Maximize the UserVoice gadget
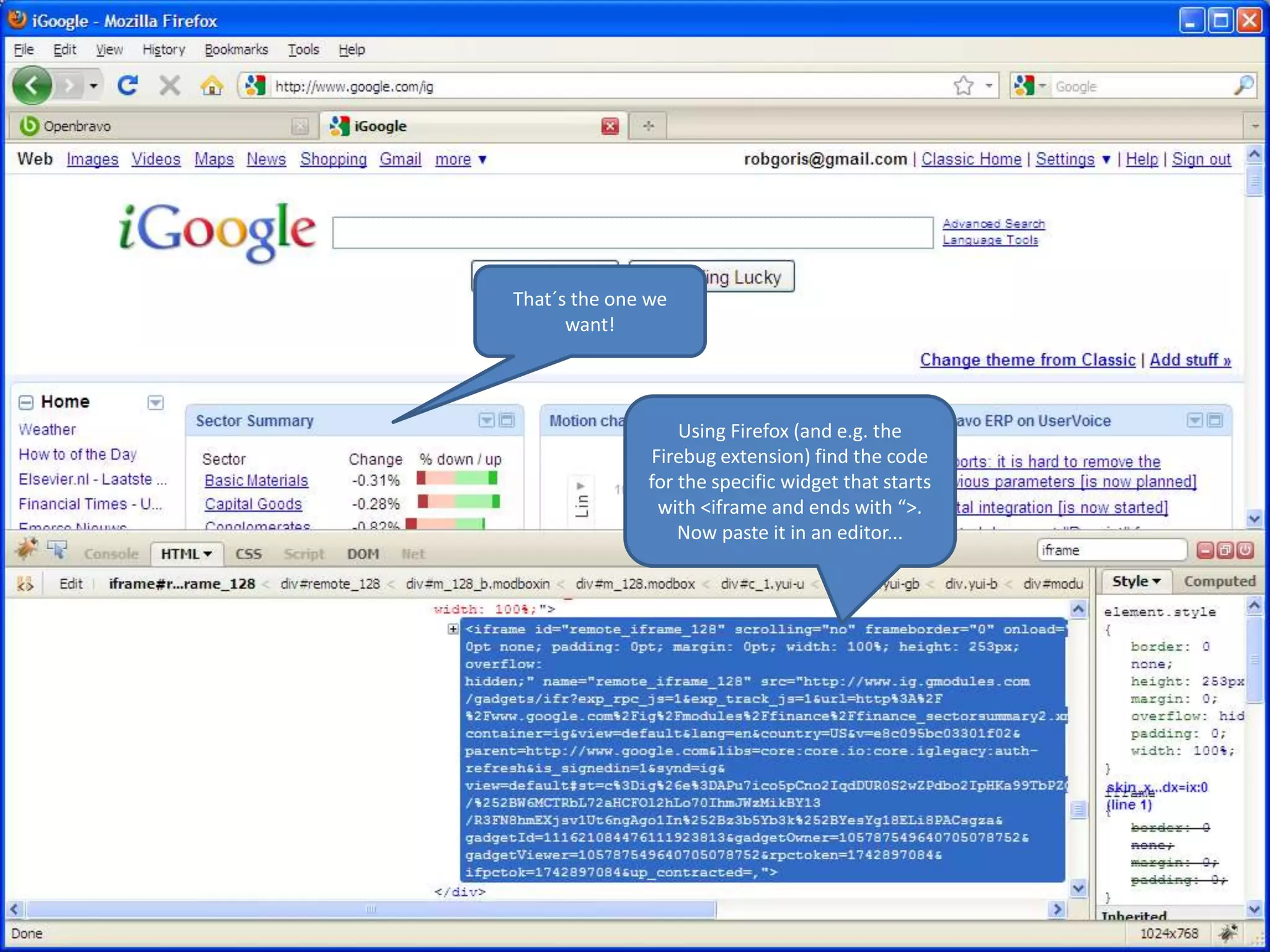This screenshot has width=1270, height=952. (x=1215, y=420)
